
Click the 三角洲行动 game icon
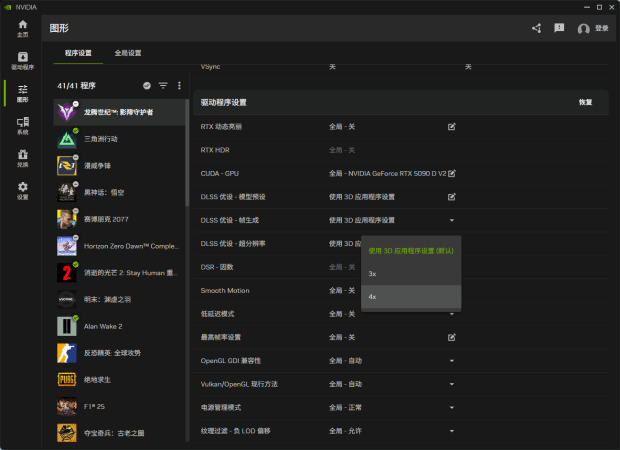67,139
